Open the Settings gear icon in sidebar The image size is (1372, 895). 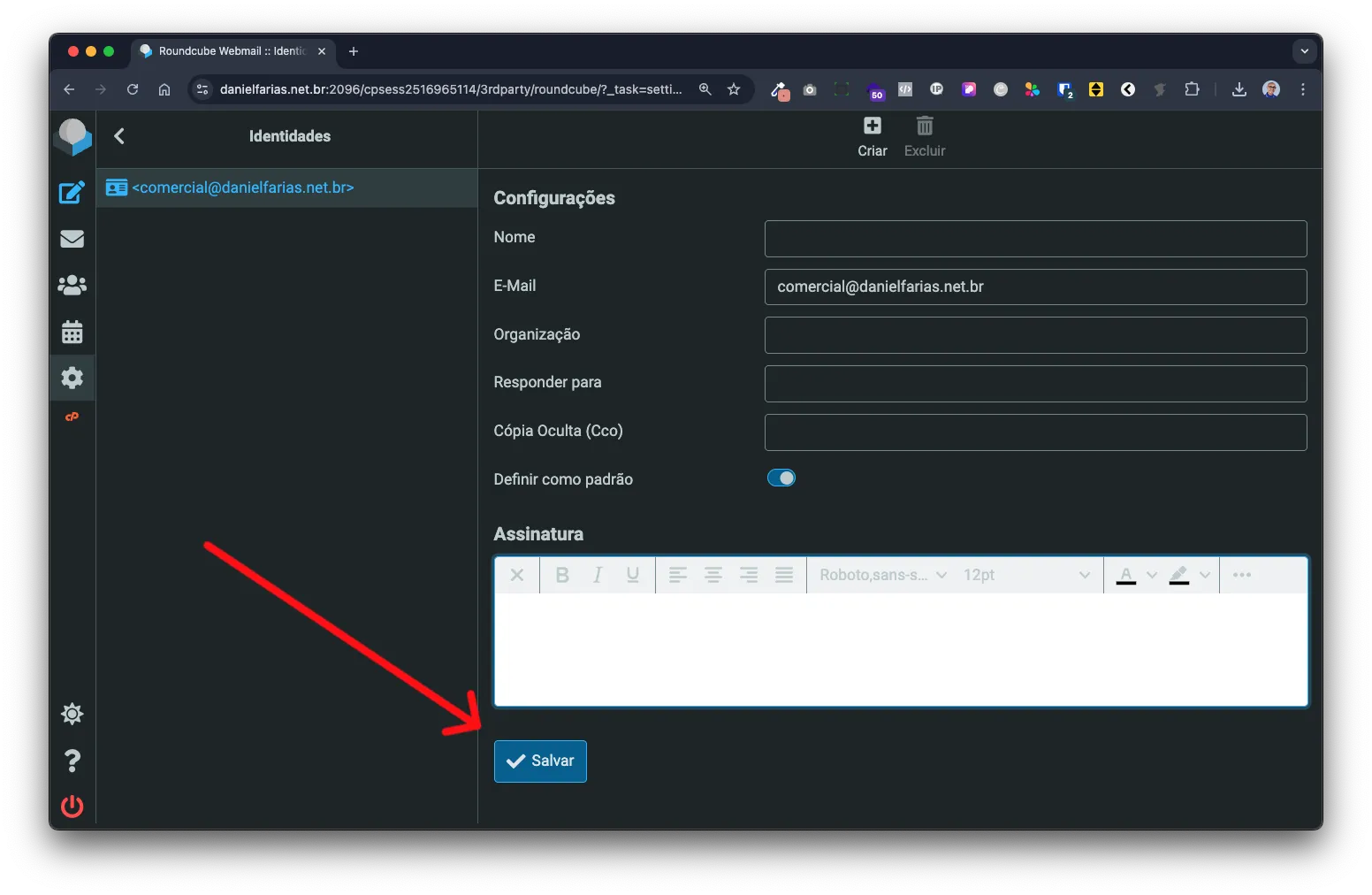click(x=72, y=378)
